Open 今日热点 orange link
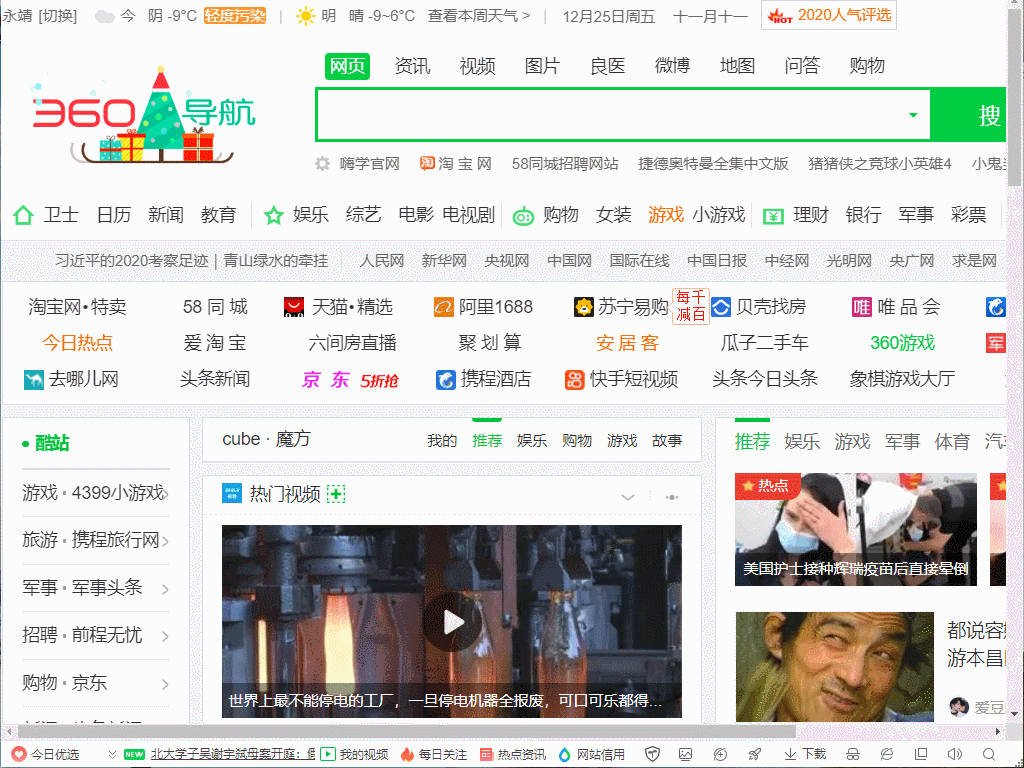Screen dimensions: 1024x768 coord(78,343)
